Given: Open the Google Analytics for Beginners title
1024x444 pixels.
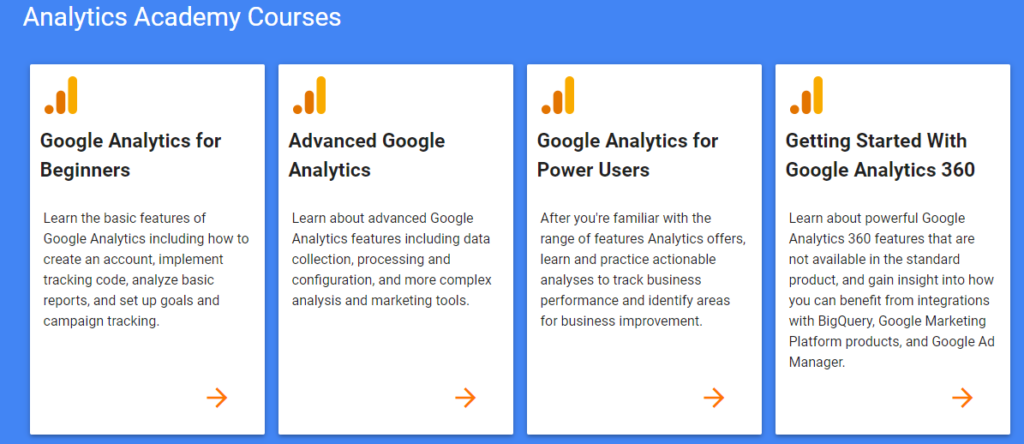Looking at the screenshot, I should pos(130,155).
